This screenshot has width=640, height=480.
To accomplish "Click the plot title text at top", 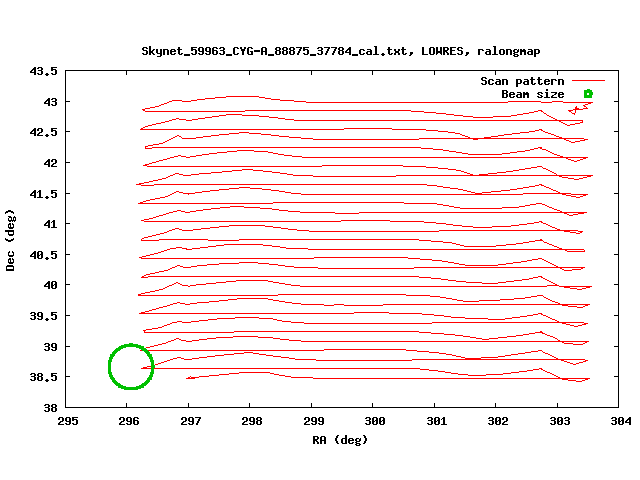I will point(340,50).
